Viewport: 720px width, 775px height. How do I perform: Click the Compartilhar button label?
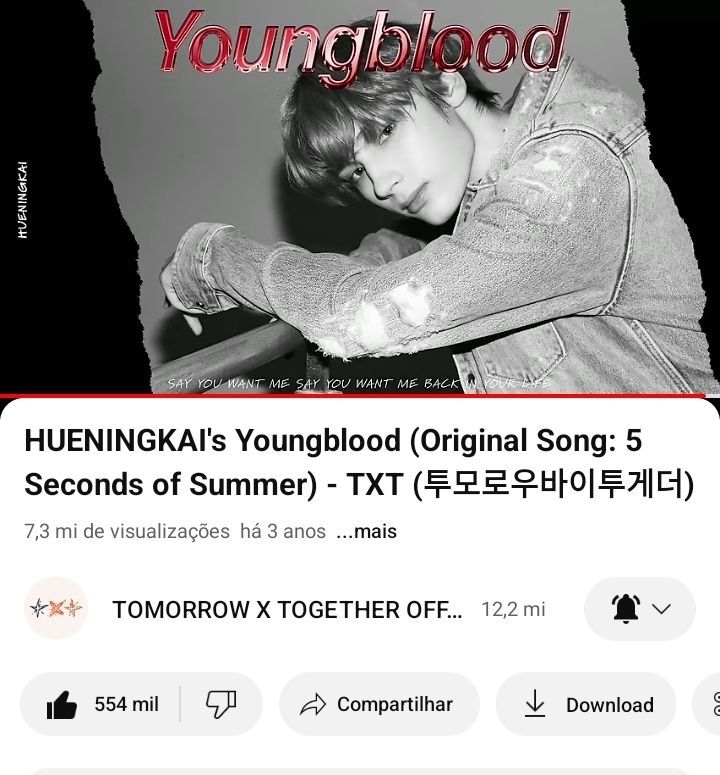click(x=395, y=704)
